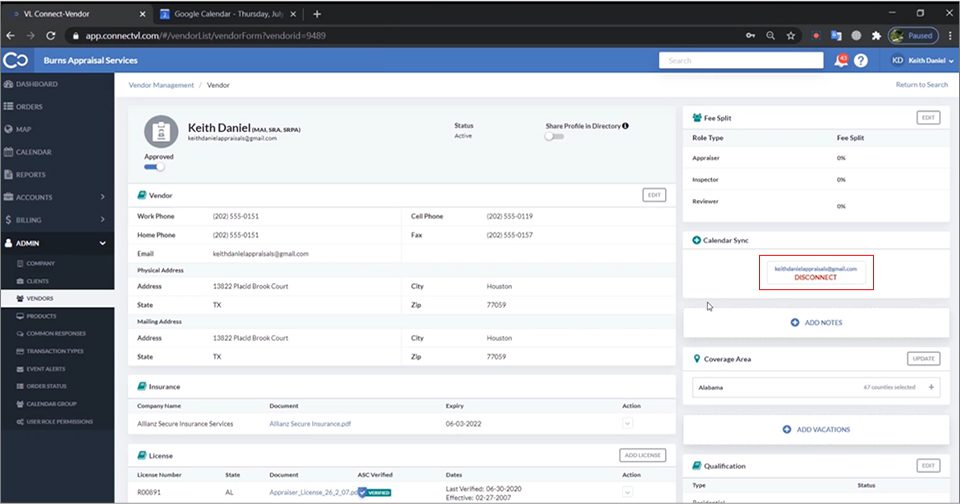Click the ASC Verified badge icon
The width and height of the screenshot is (960, 504).
tap(375, 492)
